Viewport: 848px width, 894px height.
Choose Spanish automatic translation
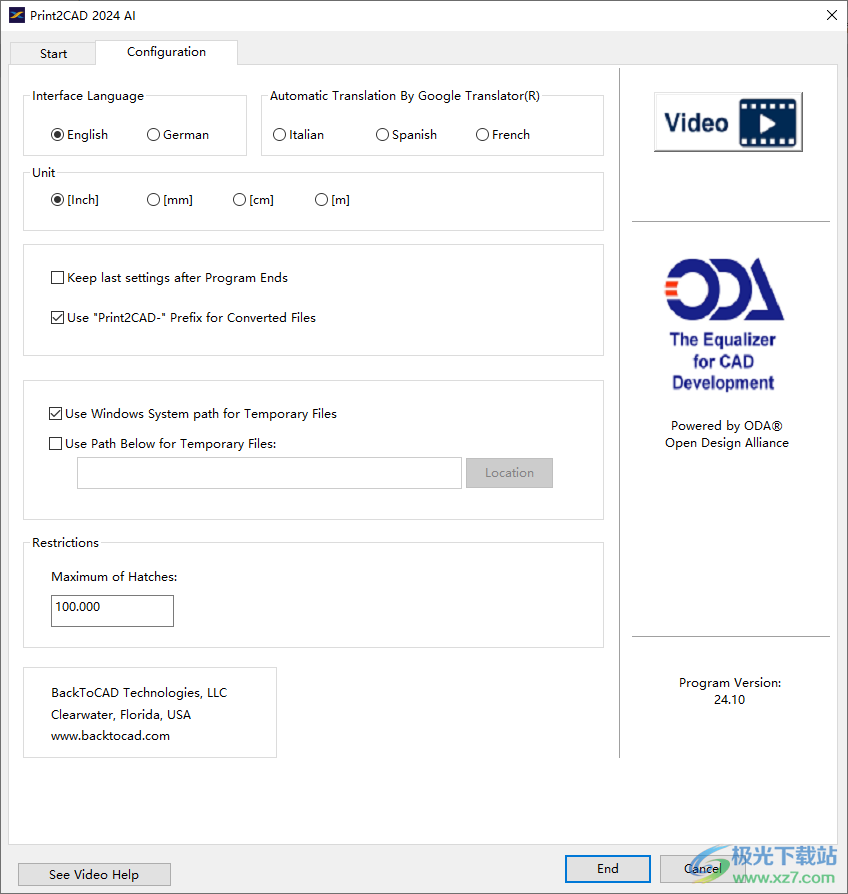click(x=407, y=135)
